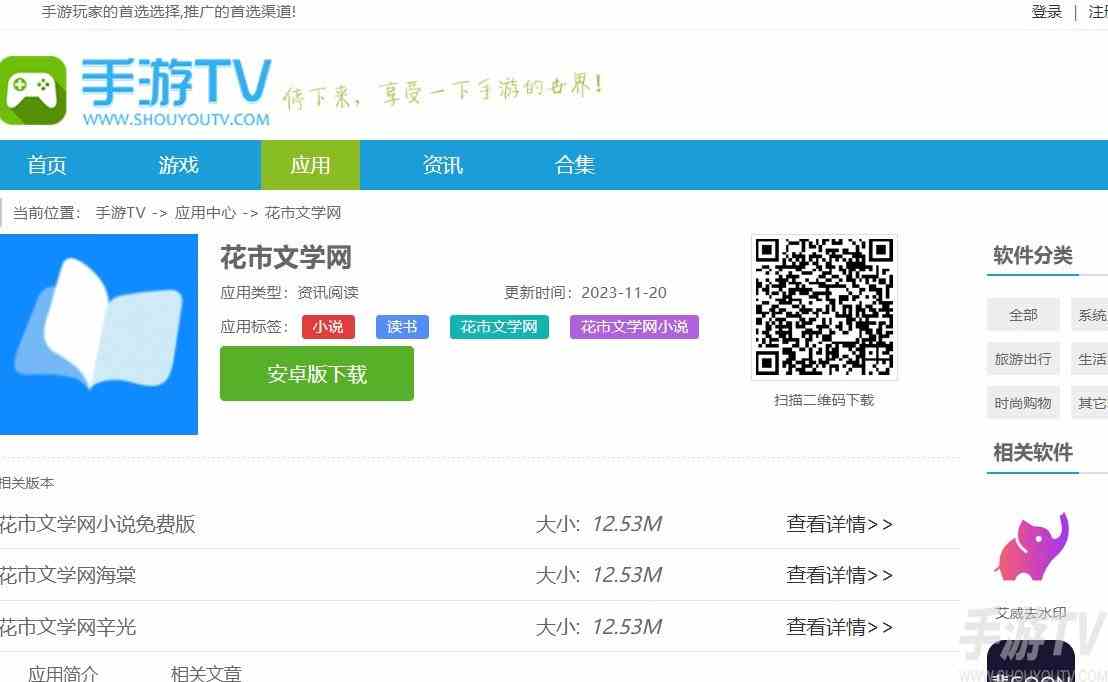Click the 安卓版下载 download button
The image size is (1108, 682).
coord(317,374)
